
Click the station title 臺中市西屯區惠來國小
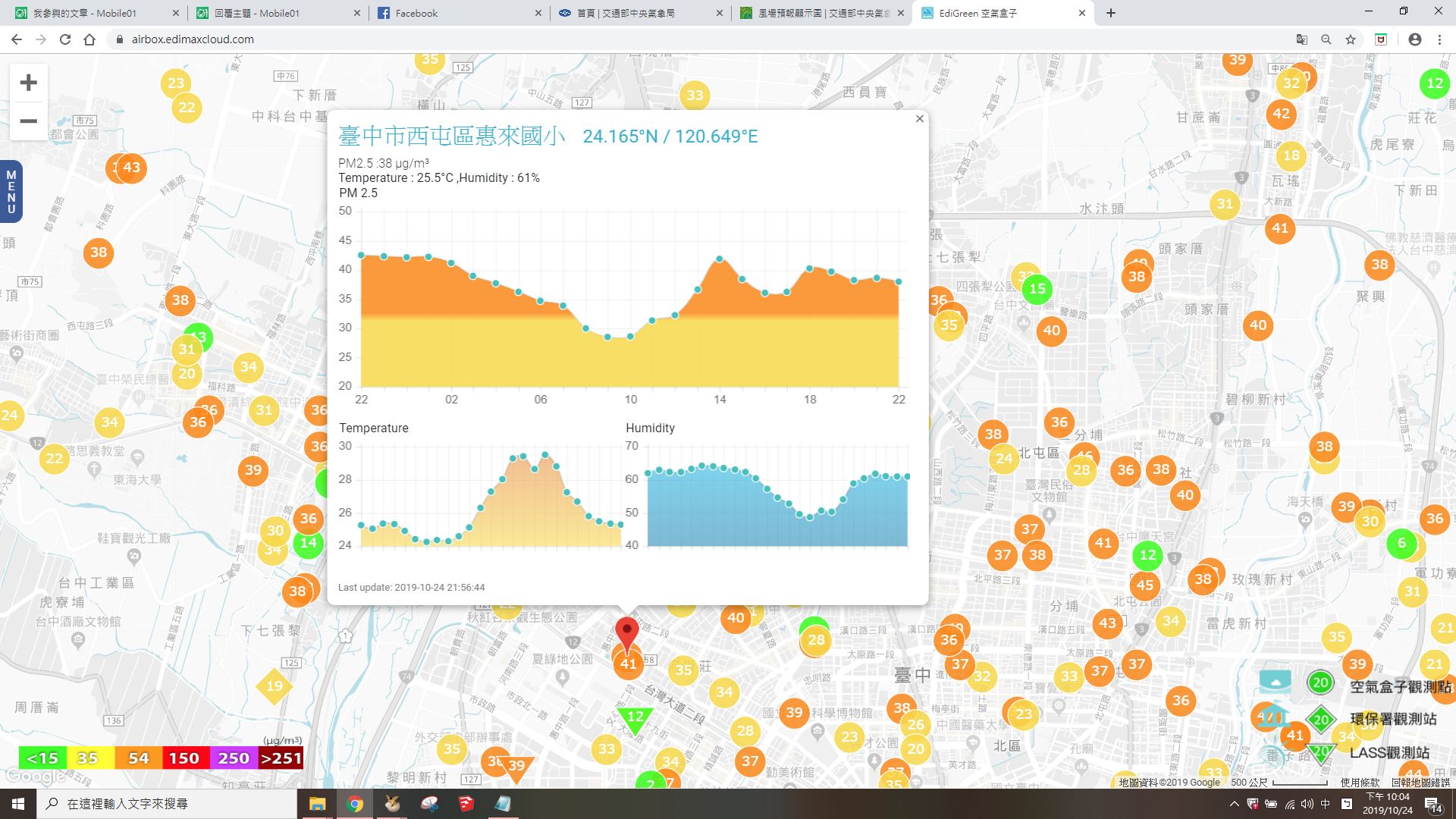(x=452, y=136)
